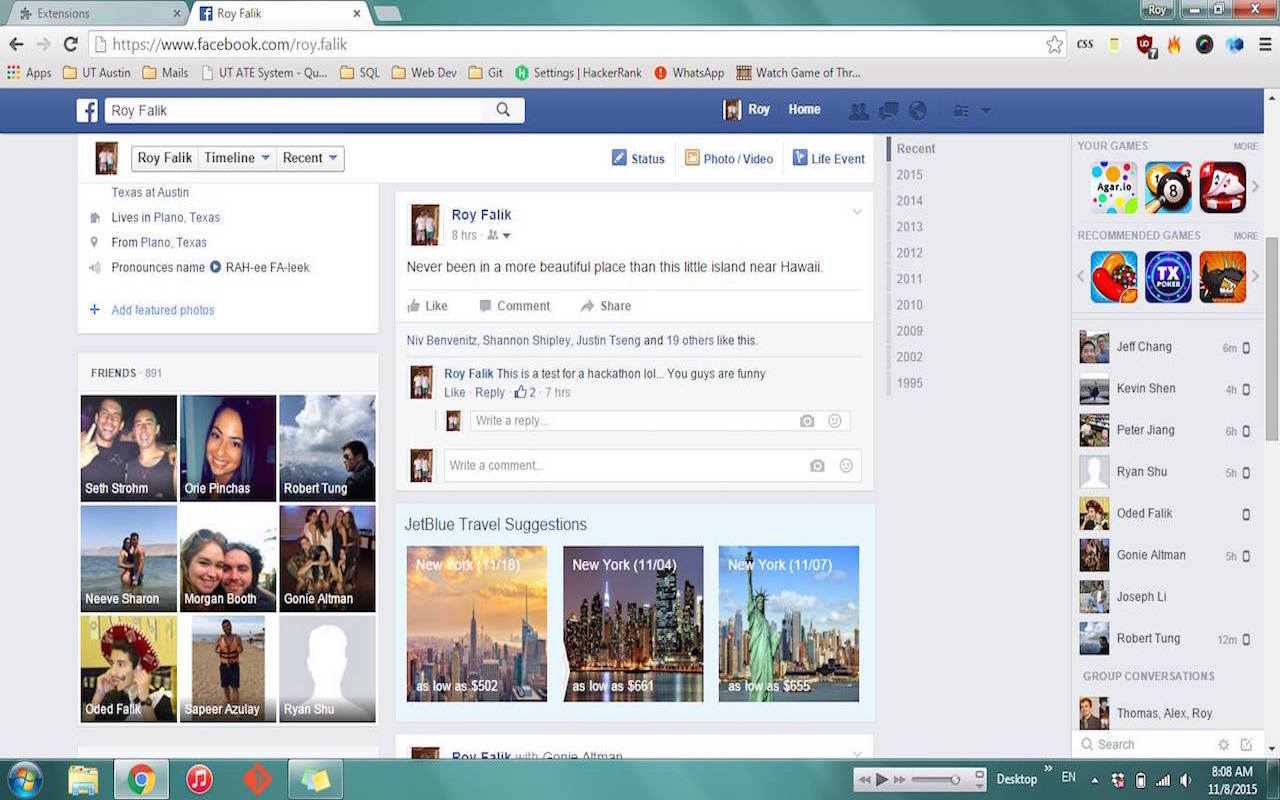The image size is (1280, 800).
Task: Open the account settings dropdown arrow
Action: point(986,111)
